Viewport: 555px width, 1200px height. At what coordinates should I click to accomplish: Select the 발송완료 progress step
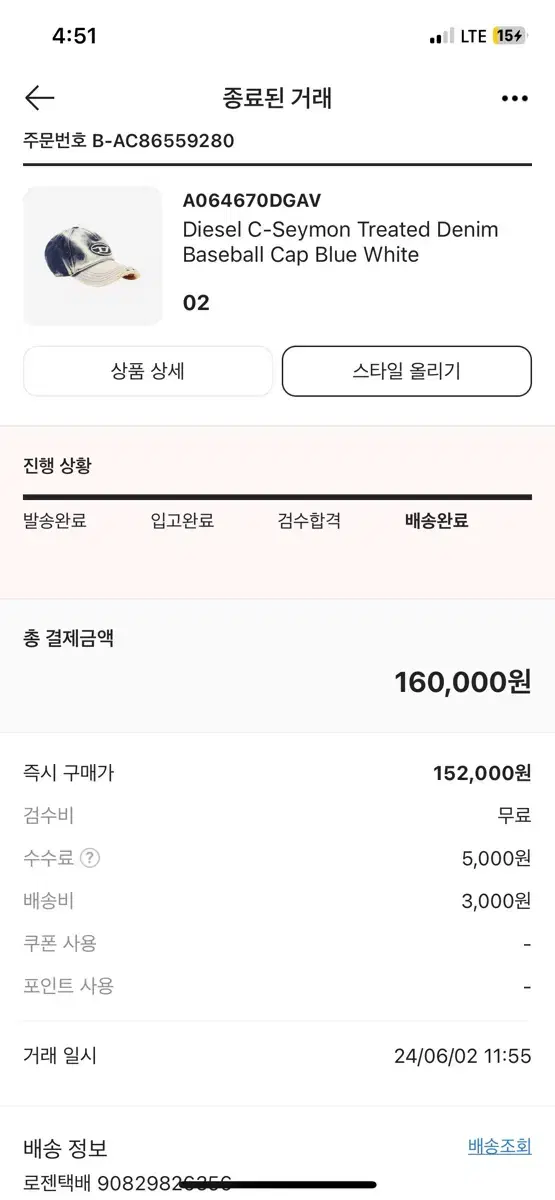coord(55,520)
